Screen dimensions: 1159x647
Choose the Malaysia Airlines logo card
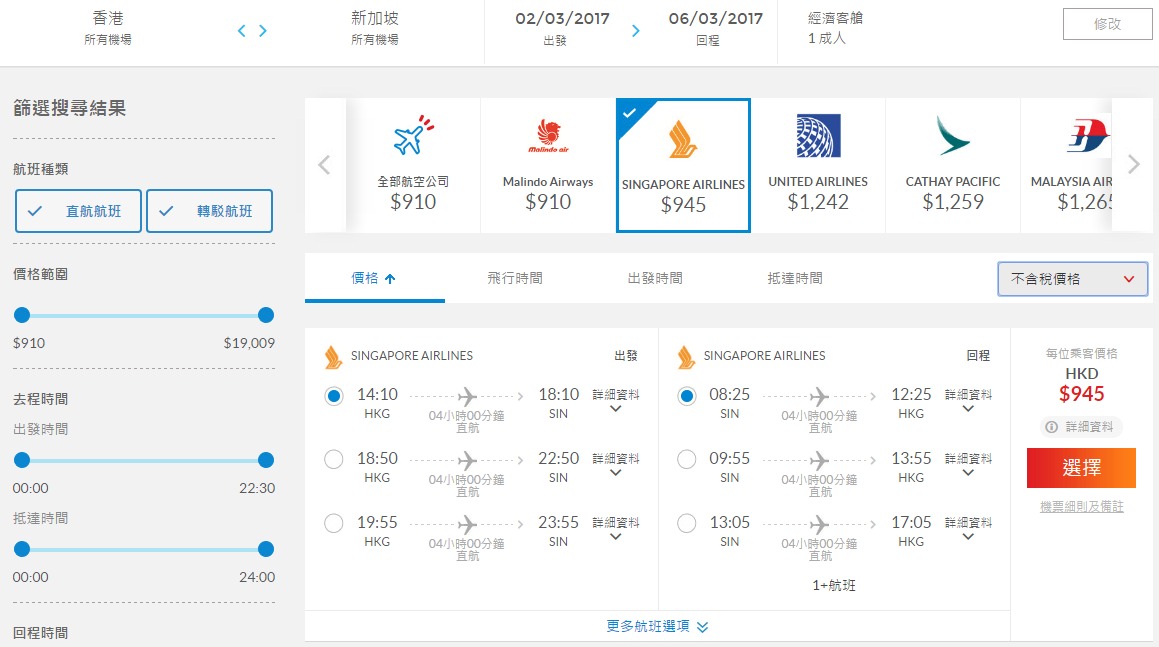coord(1067,166)
